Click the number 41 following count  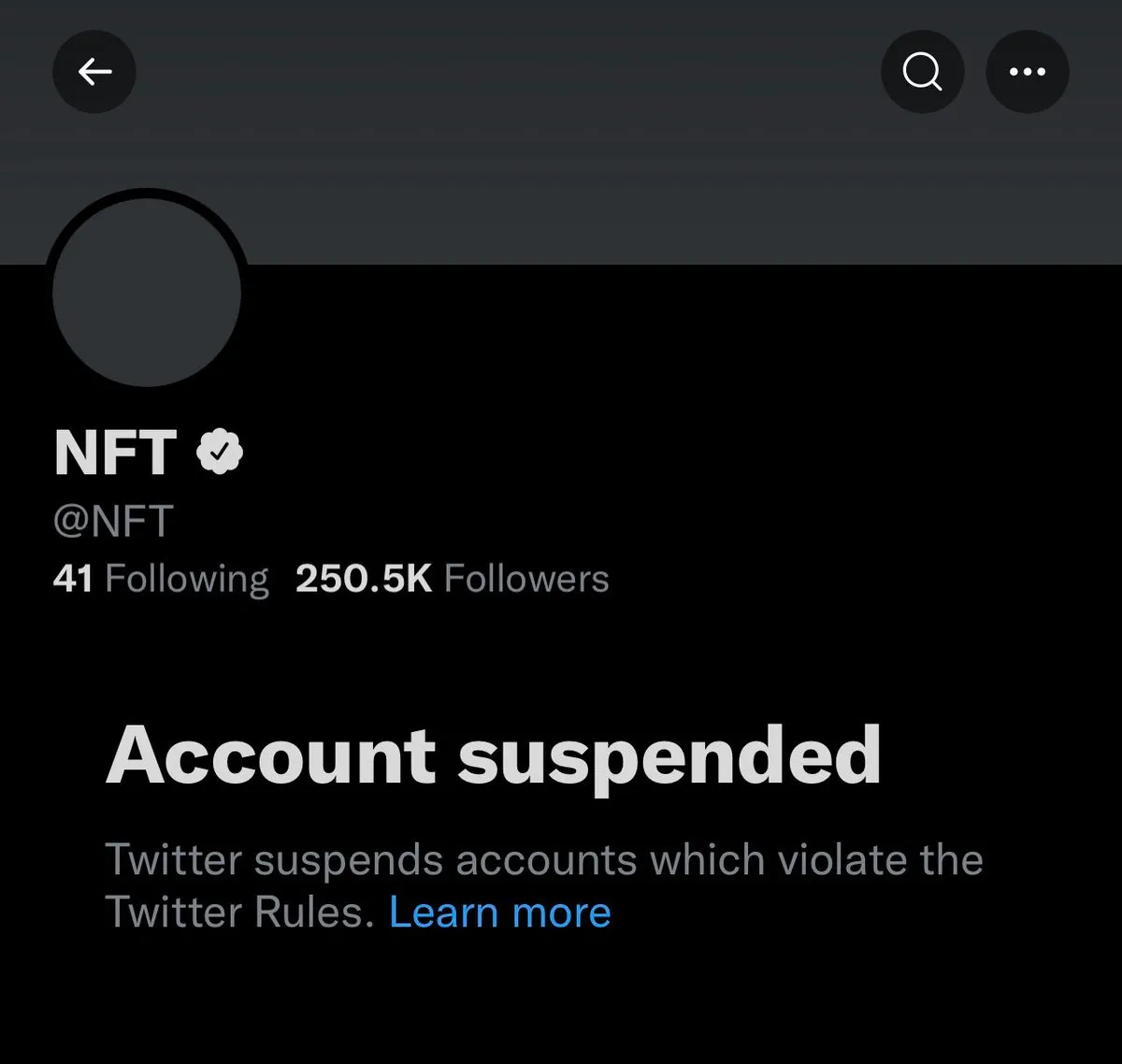point(73,579)
